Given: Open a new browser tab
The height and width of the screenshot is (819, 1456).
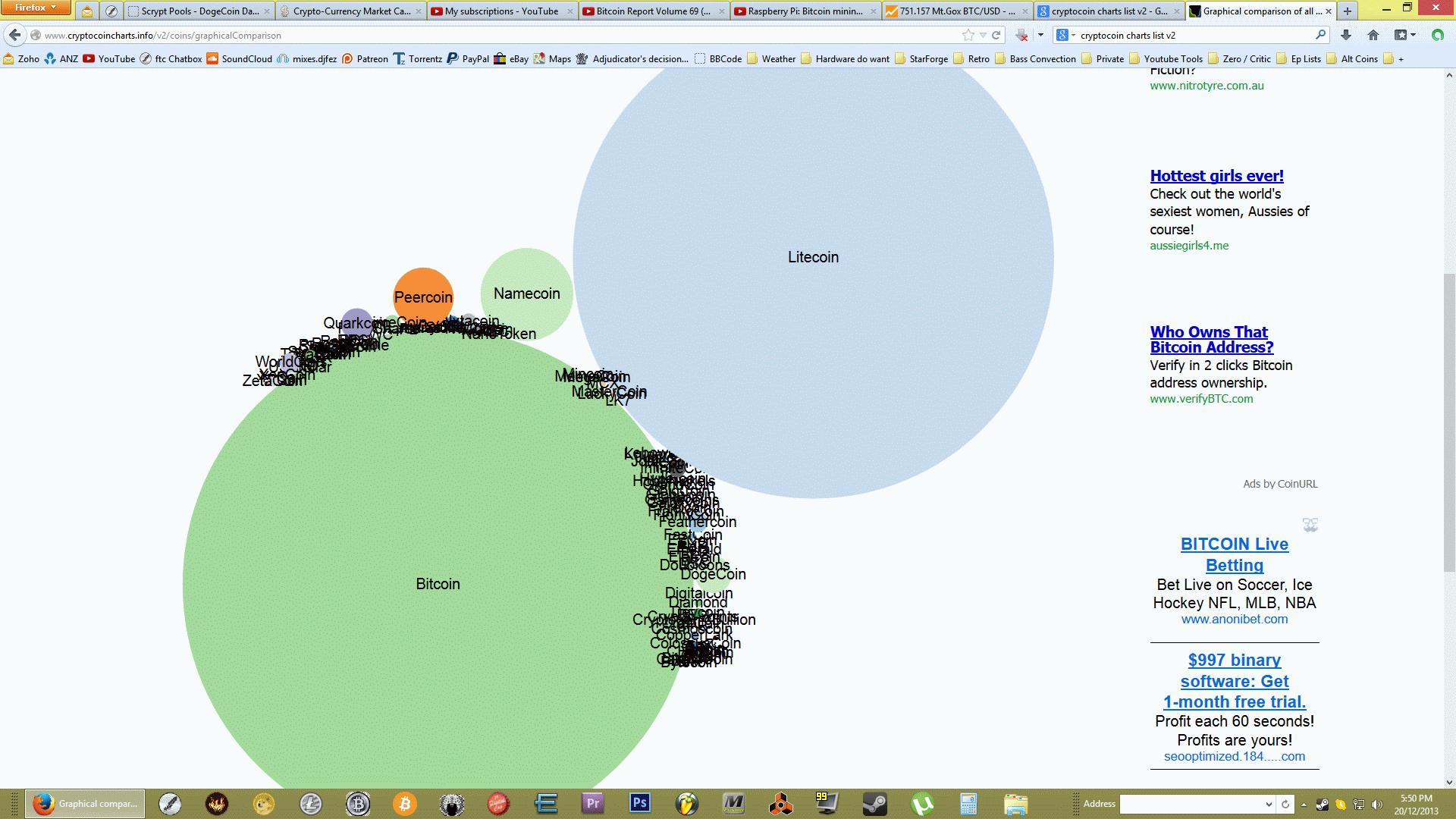Looking at the screenshot, I should 1348,11.
